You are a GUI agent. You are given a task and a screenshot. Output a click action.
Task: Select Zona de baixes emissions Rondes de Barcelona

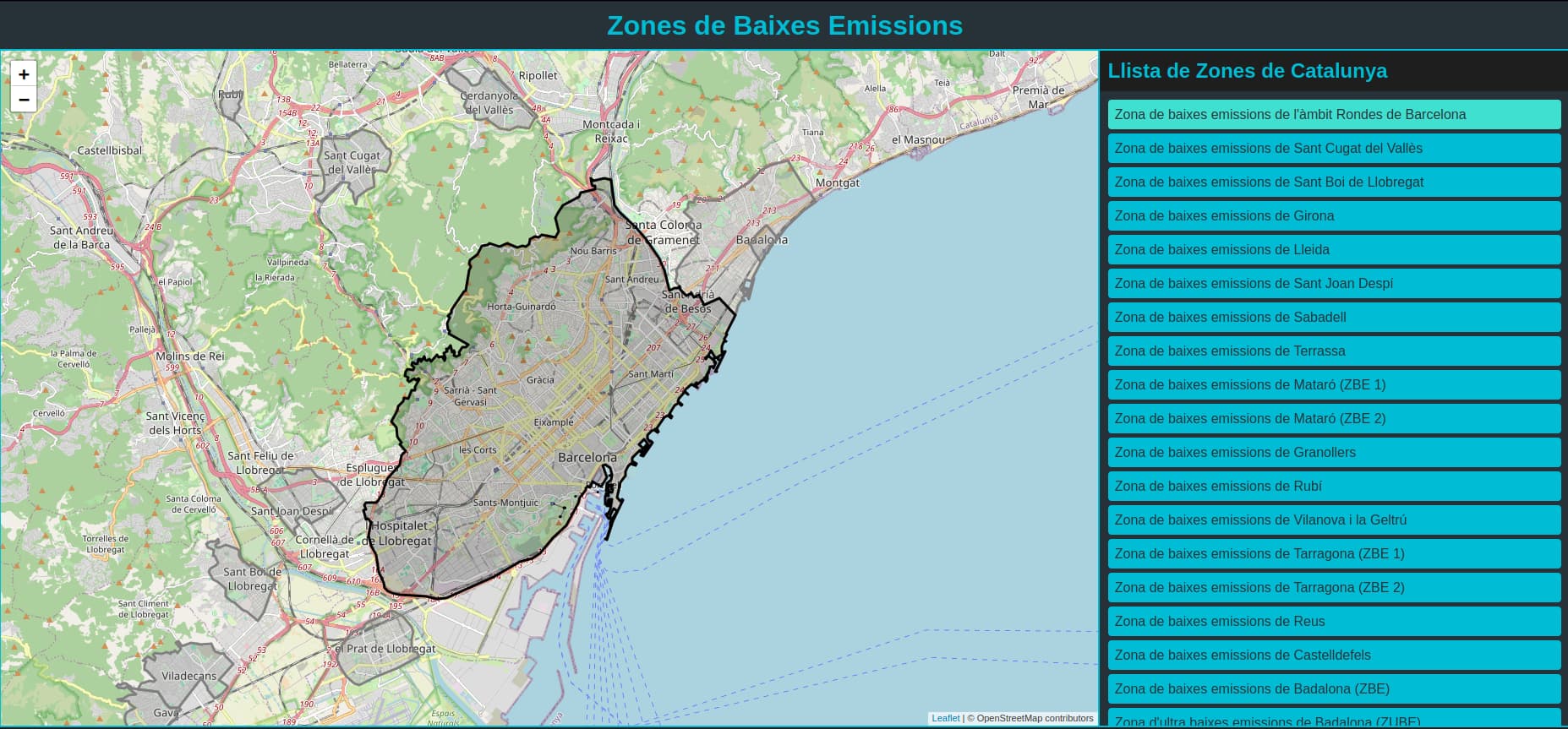pos(1334,114)
